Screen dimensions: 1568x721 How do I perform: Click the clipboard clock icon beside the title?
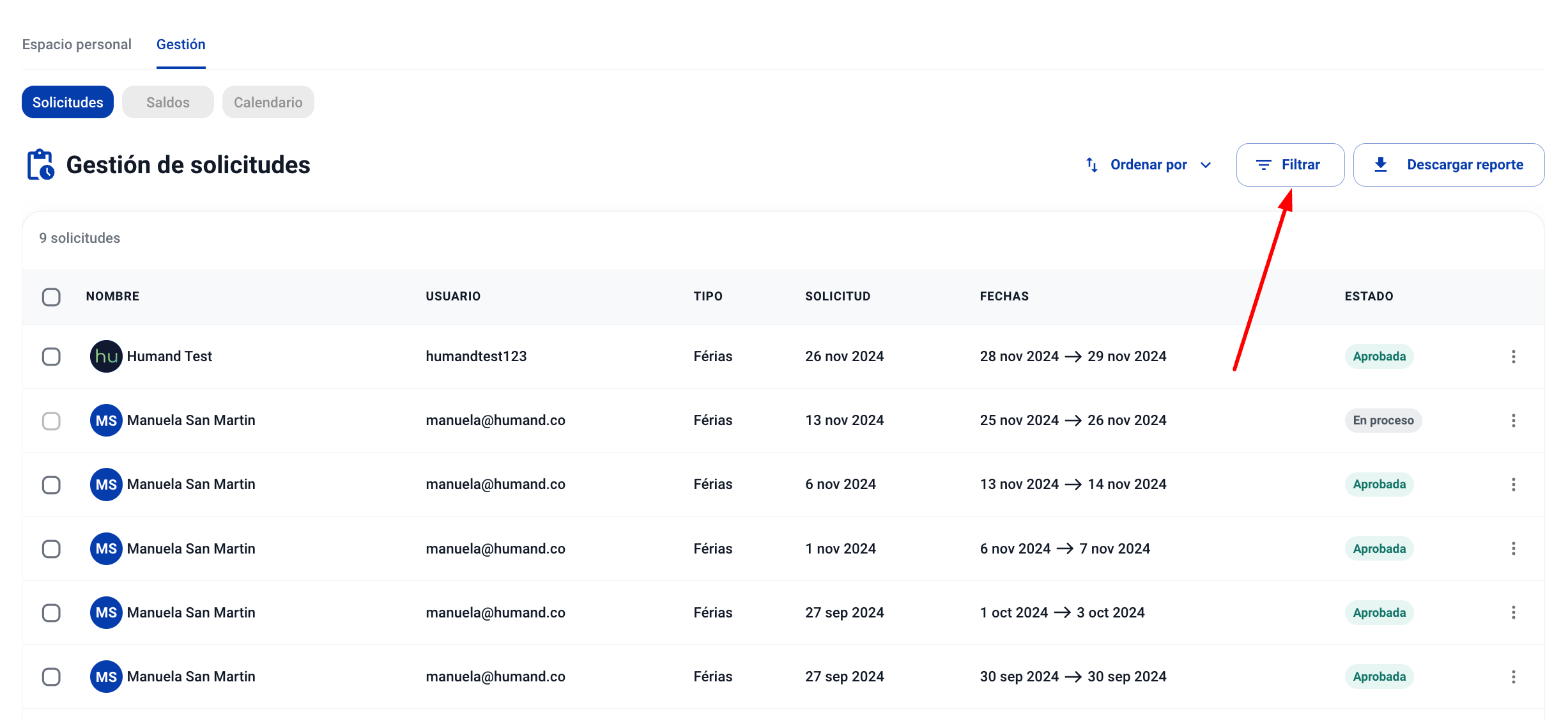point(41,165)
